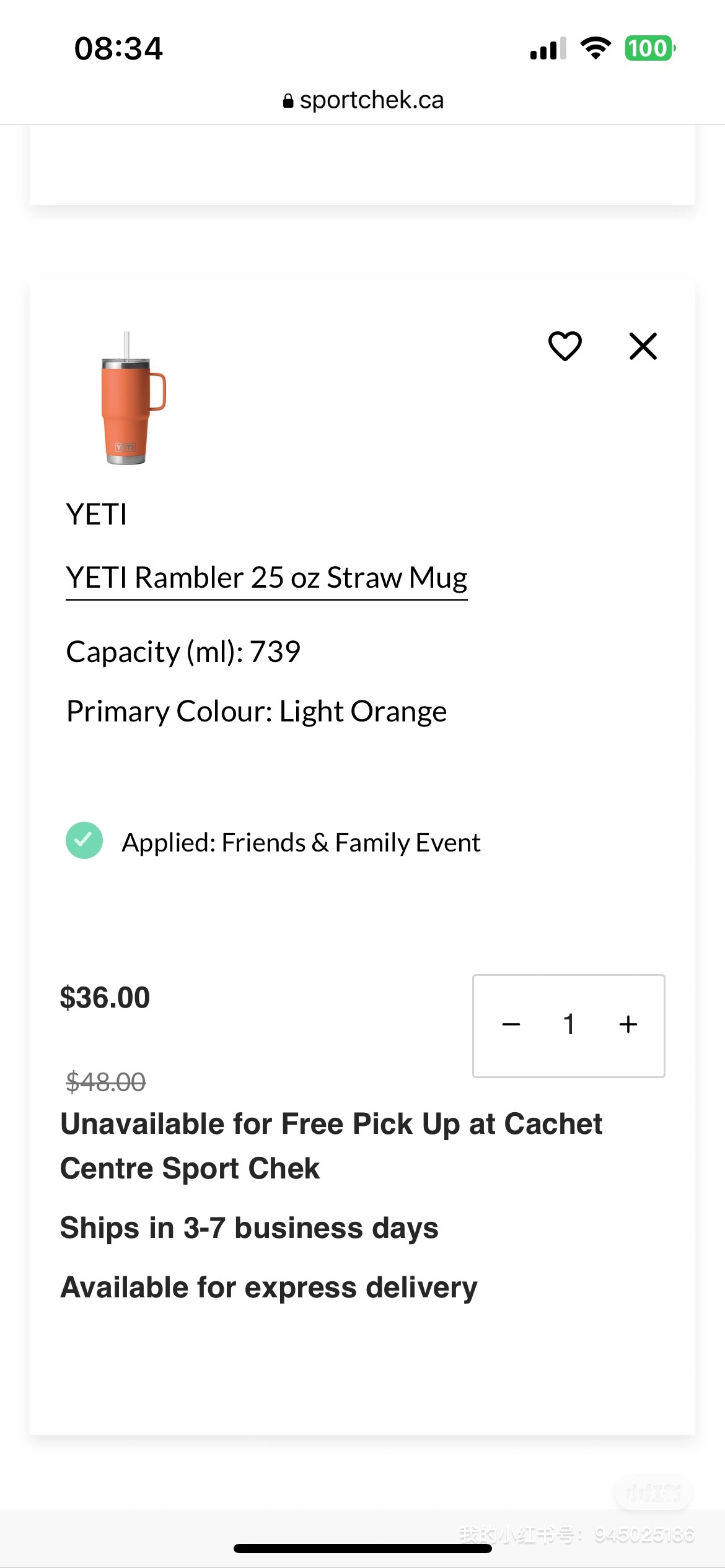The height and width of the screenshot is (1568, 725).
Task: Remove the YETI Rambler from cart
Action: 643,346
